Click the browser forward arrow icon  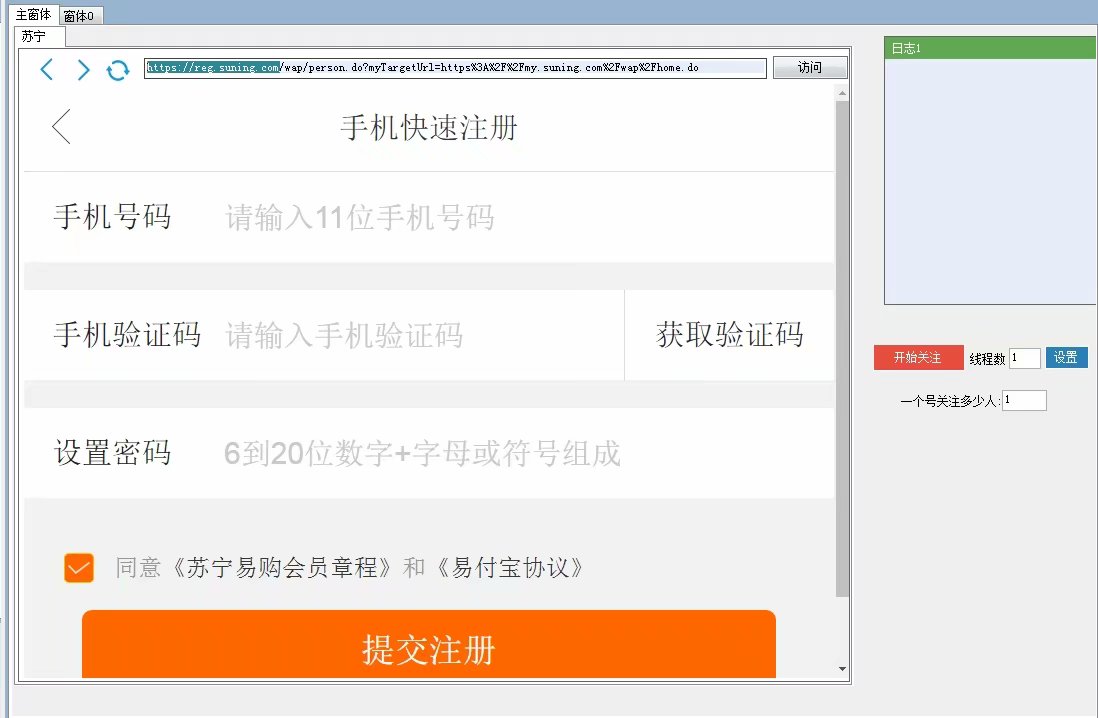click(x=83, y=69)
